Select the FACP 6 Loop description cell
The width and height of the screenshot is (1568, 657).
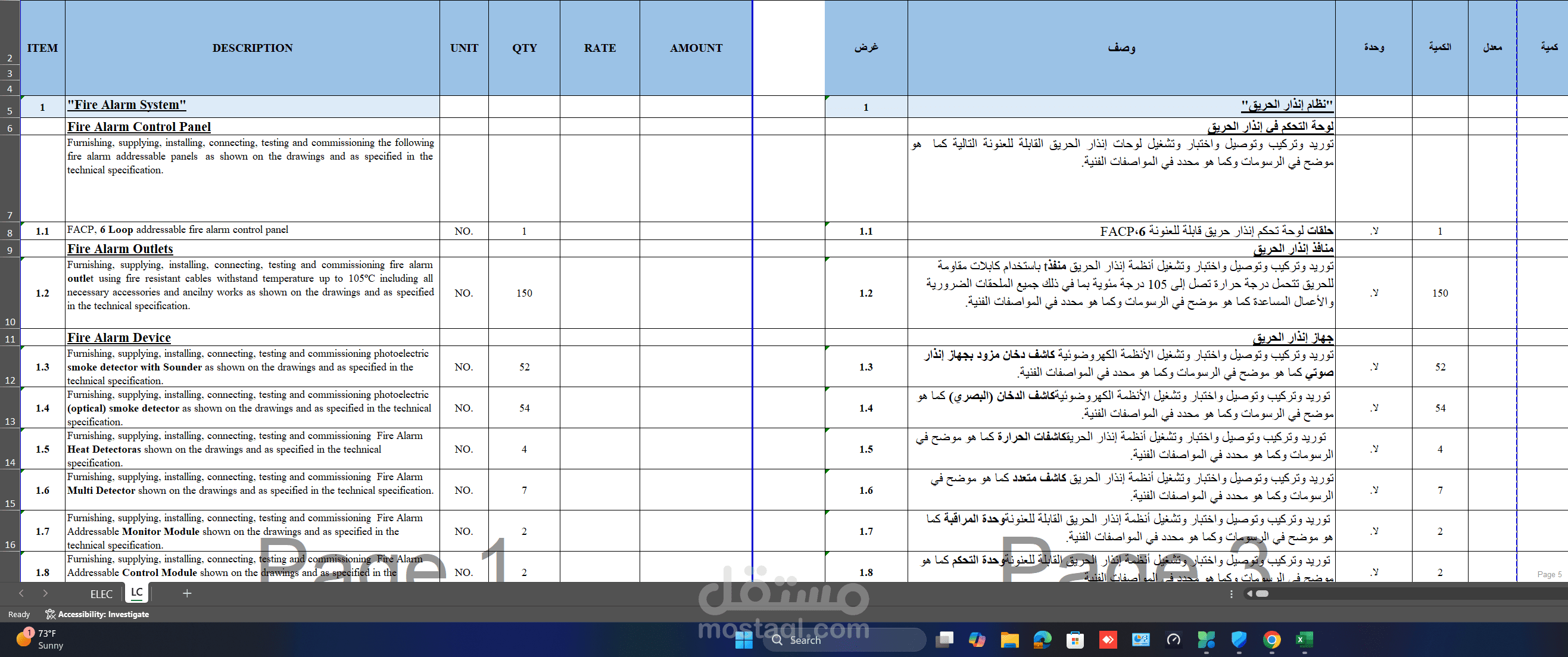pyautogui.click(x=252, y=231)
